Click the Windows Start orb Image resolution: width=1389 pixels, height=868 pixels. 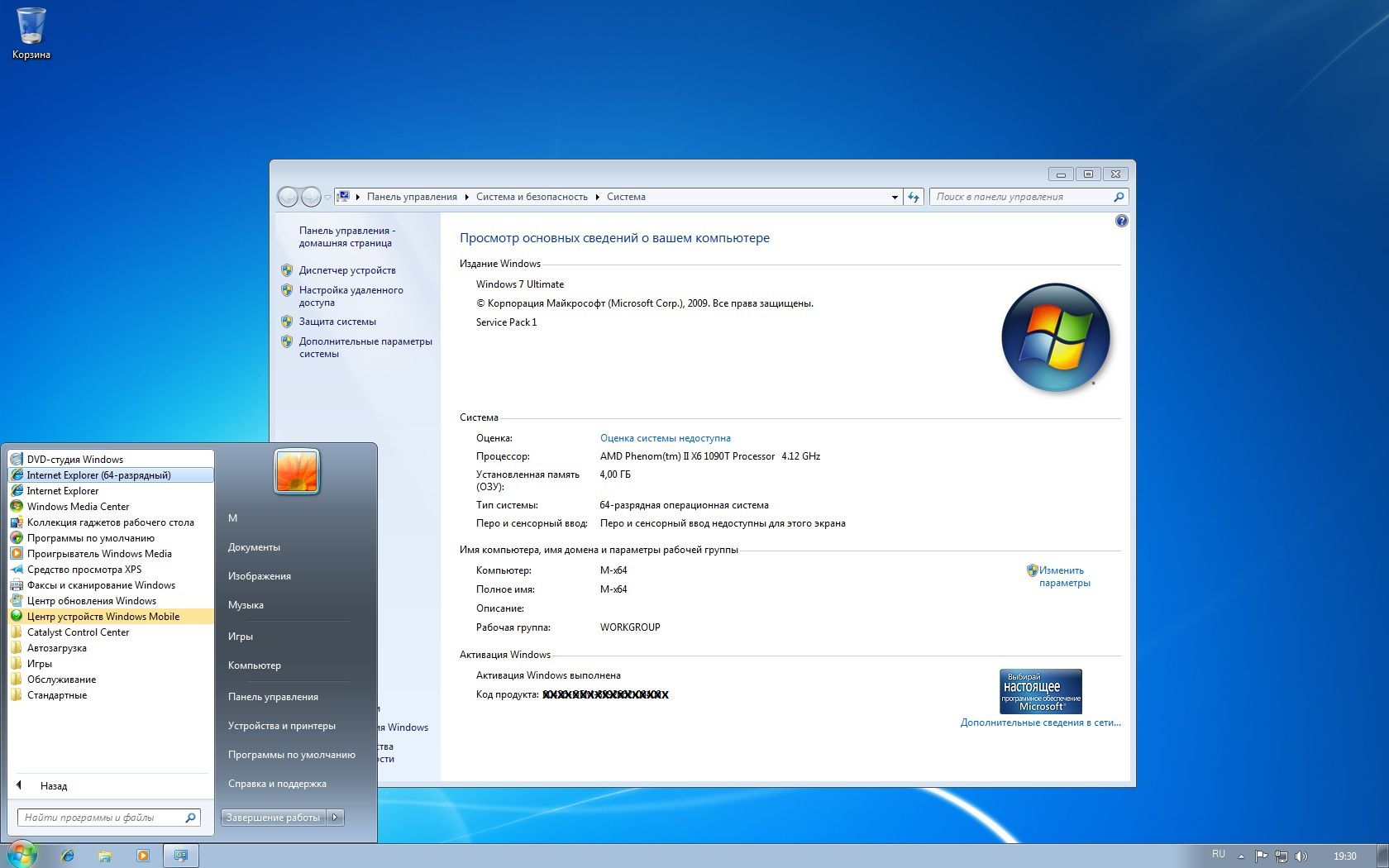tap(22, 856)
